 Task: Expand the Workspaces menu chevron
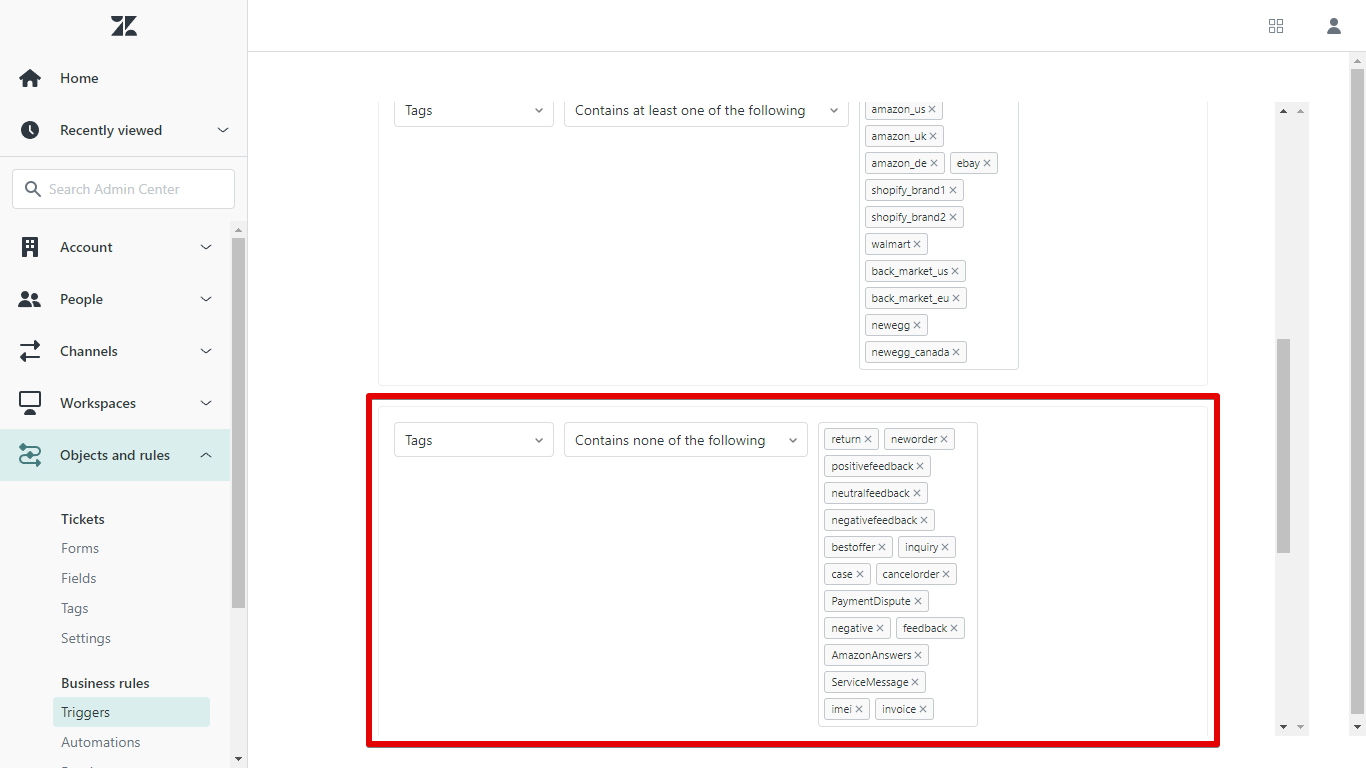coord(206,403)
